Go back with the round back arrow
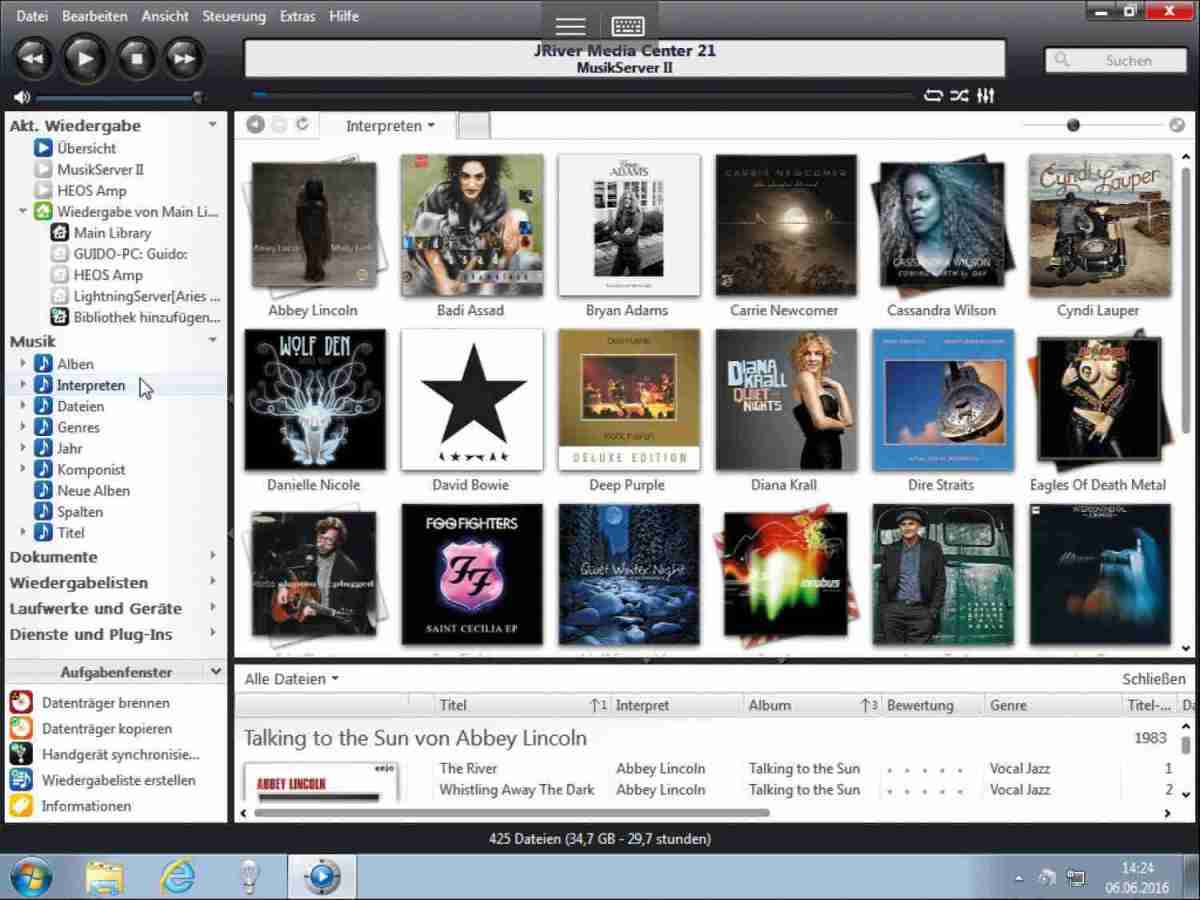Viewport: 1200px width, 900px height. click(255, 125)
